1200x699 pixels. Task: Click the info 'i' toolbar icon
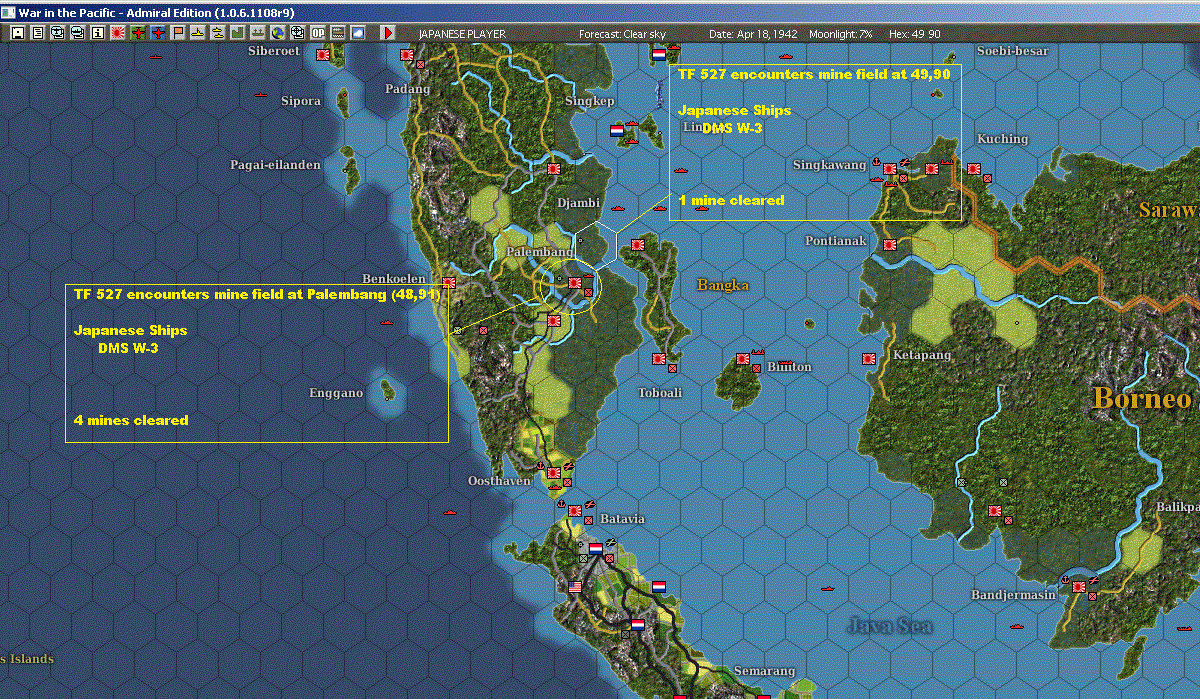[x=98, y=33]
